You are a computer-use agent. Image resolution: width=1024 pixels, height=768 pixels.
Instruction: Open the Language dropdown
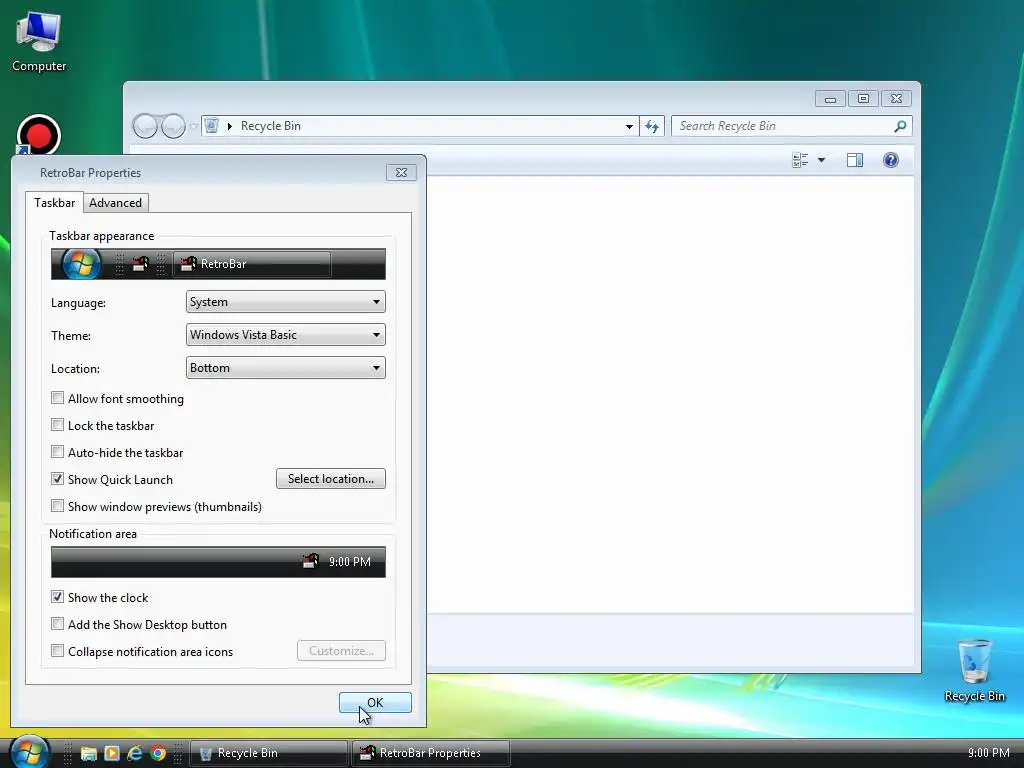(285, 302)
